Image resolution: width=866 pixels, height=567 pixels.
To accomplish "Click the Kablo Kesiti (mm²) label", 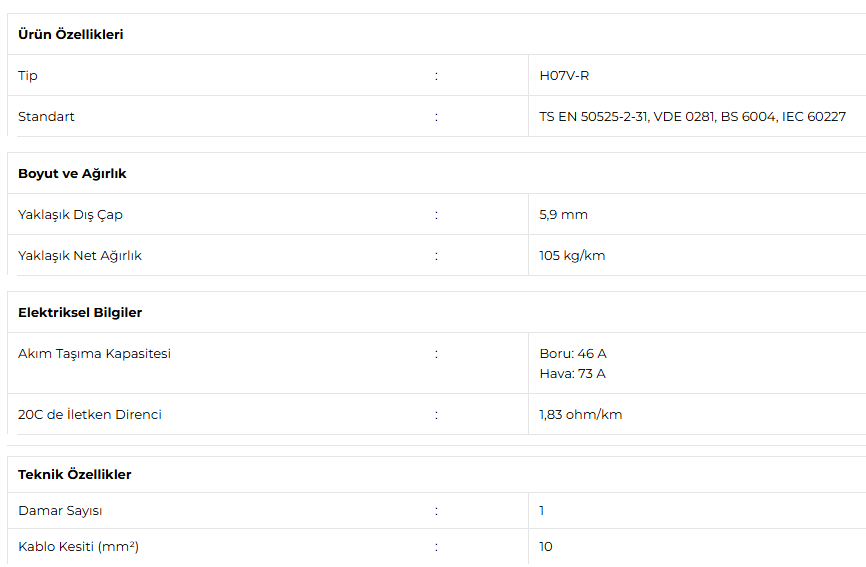I will click(x=78, y=547).
